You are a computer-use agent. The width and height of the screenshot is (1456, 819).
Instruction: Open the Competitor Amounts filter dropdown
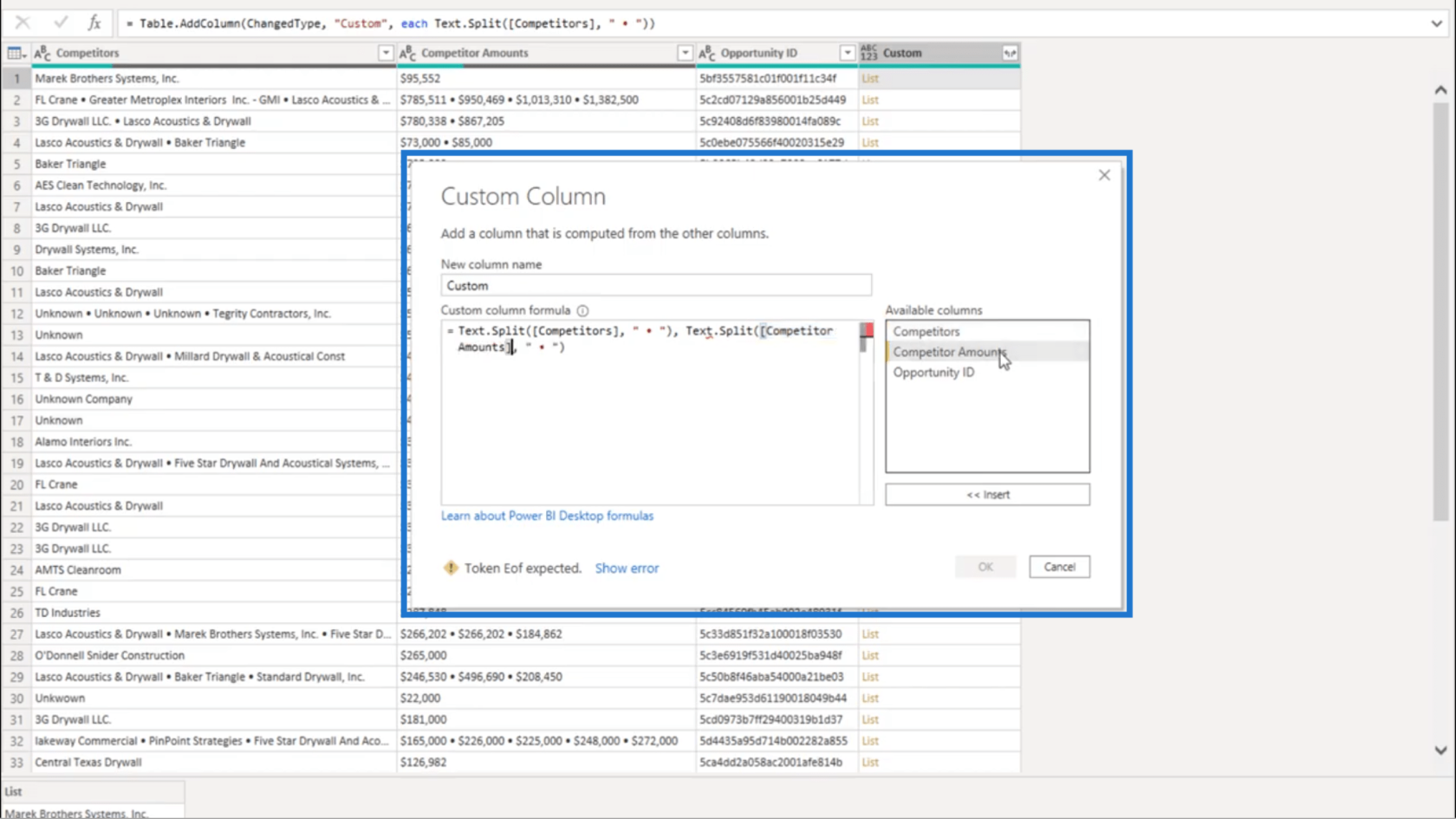click(x=685, y=53)
